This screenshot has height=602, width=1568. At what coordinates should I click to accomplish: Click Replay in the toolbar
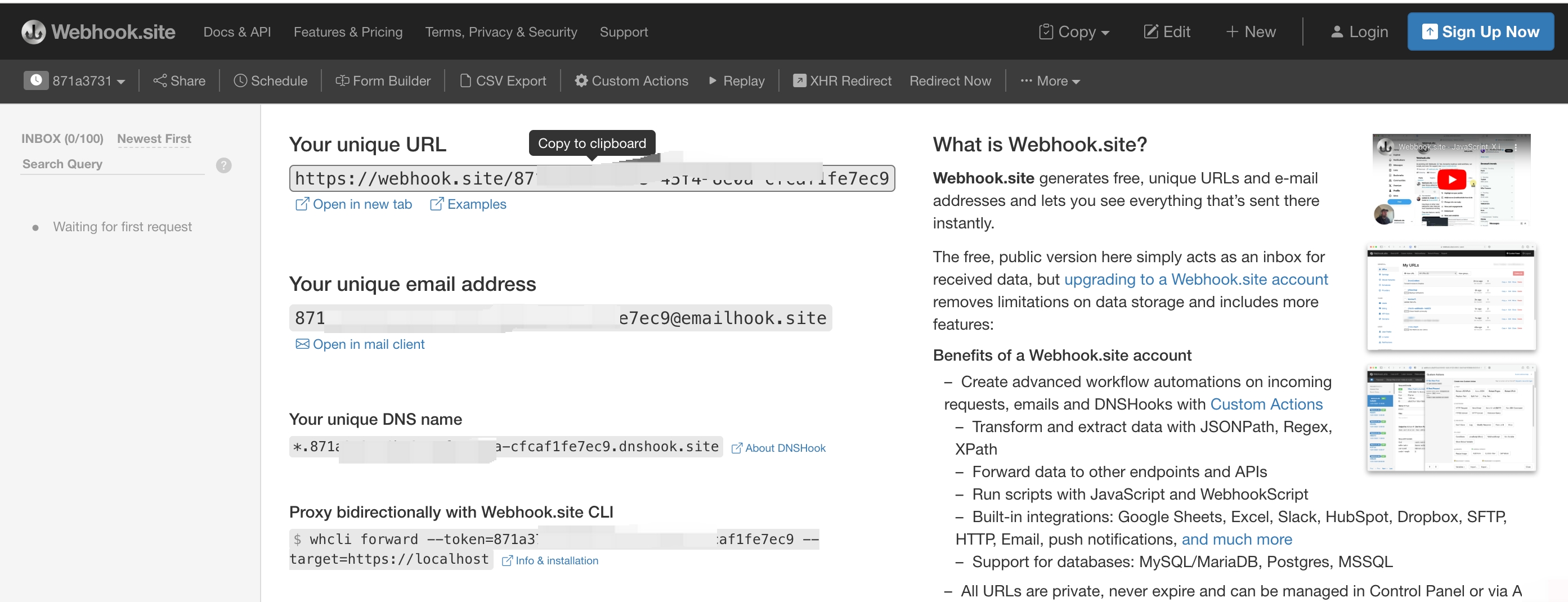(x=736, y=81)
